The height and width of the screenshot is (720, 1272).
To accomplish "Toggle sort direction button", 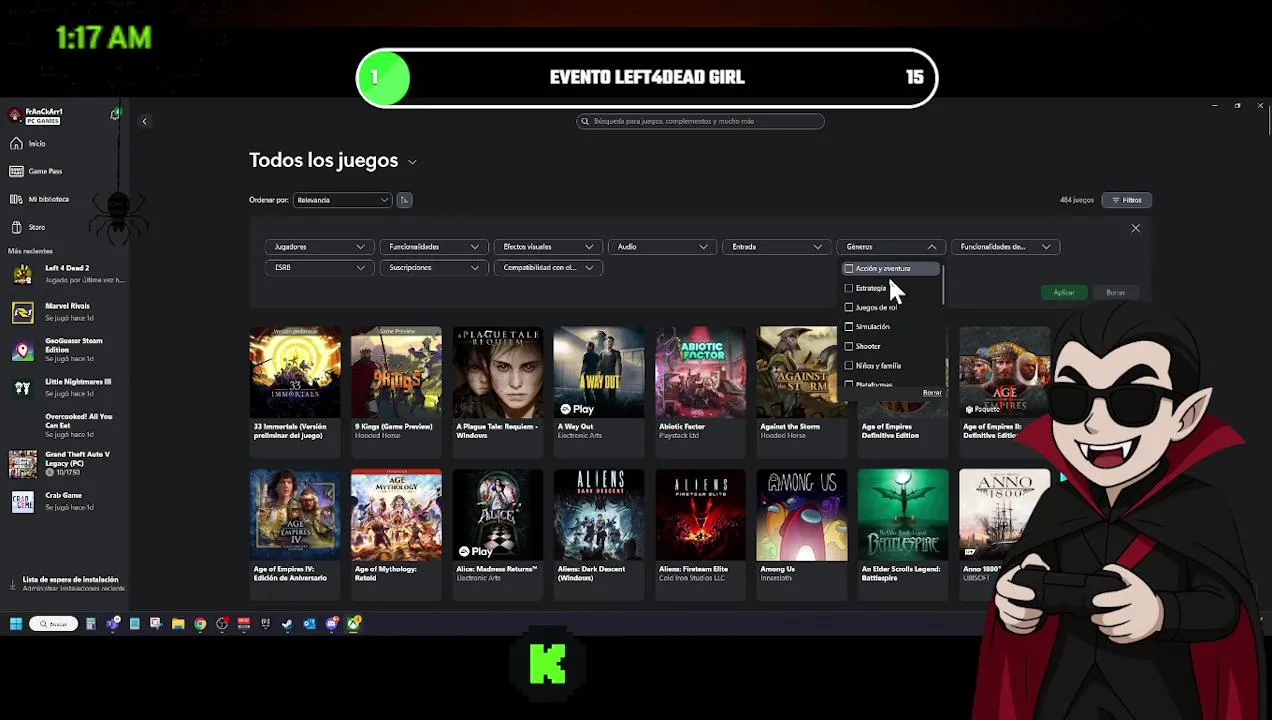I will (x=404, y=200).
